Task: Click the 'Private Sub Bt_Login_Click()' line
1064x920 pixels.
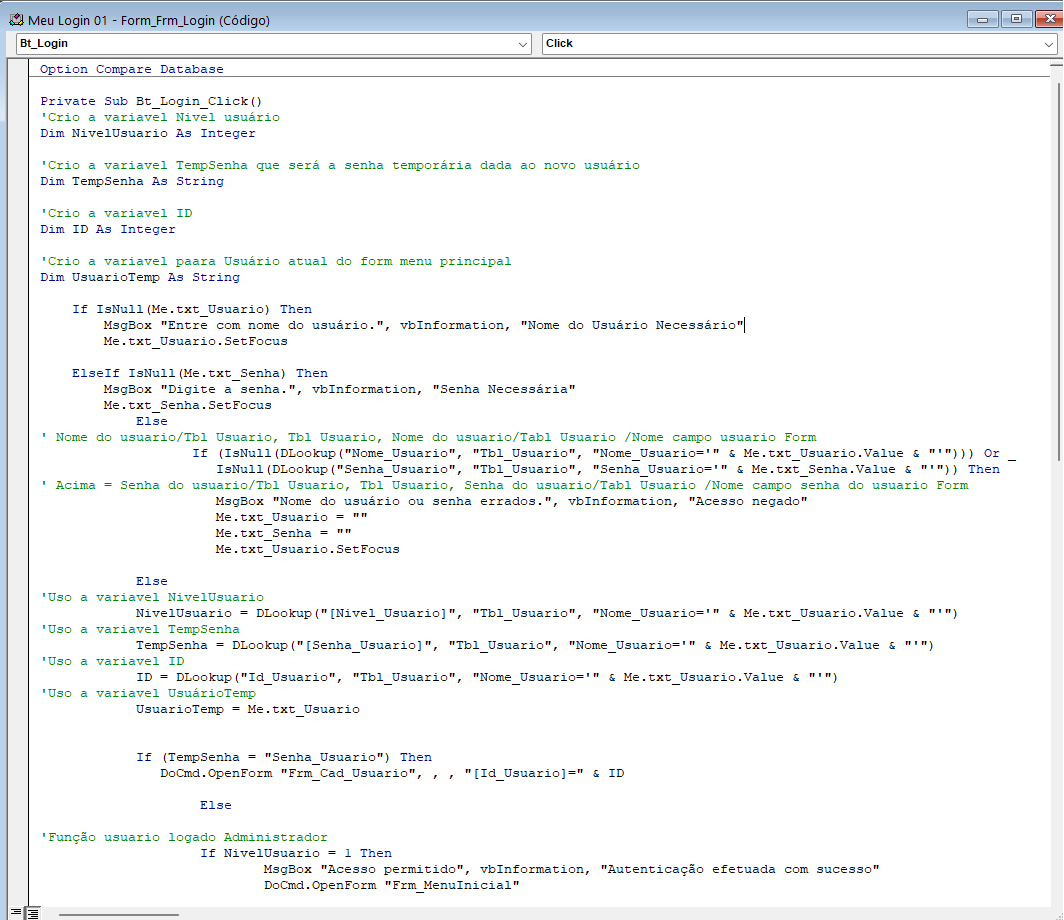Action: (x=151, y=102)
